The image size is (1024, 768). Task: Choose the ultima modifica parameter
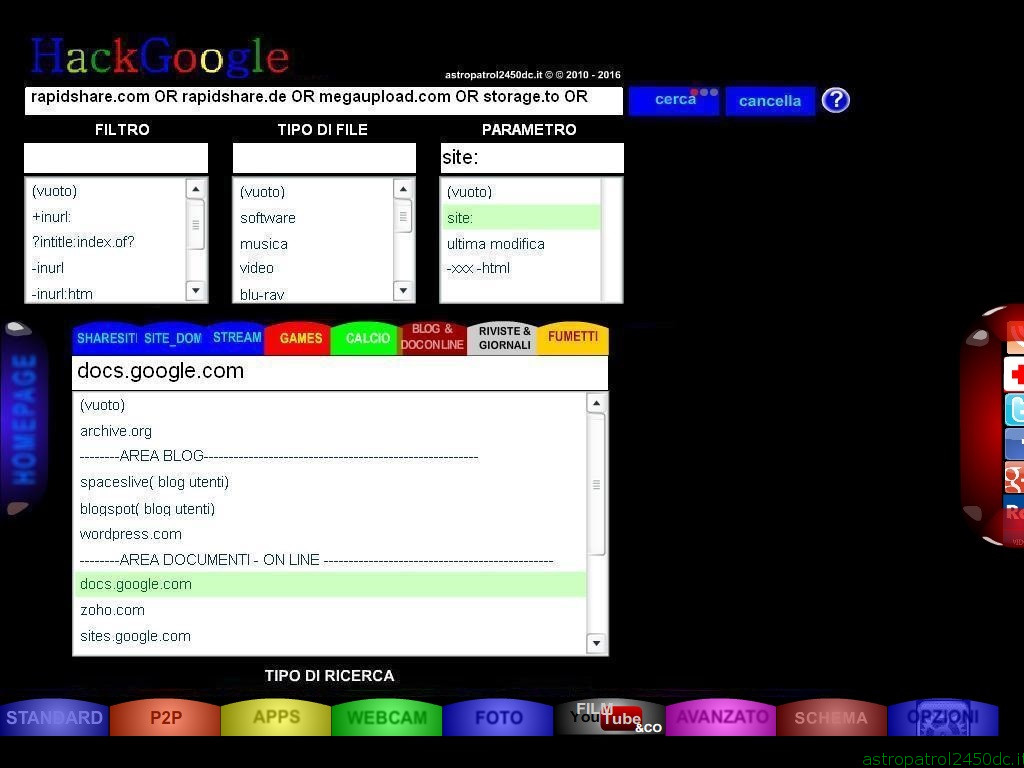(x=522, y=244)
